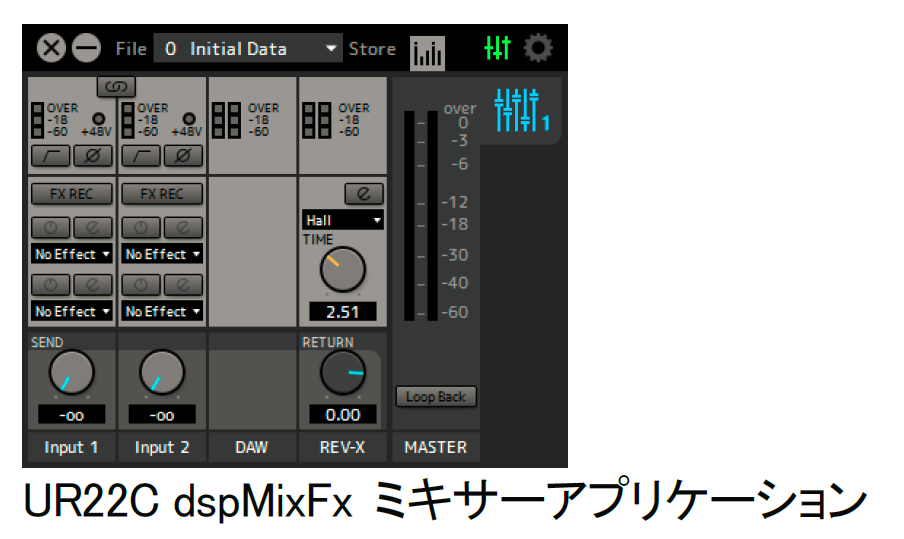Open the File menu
Viewport: 904px width, 539px height.
click(x=131, y=49)
